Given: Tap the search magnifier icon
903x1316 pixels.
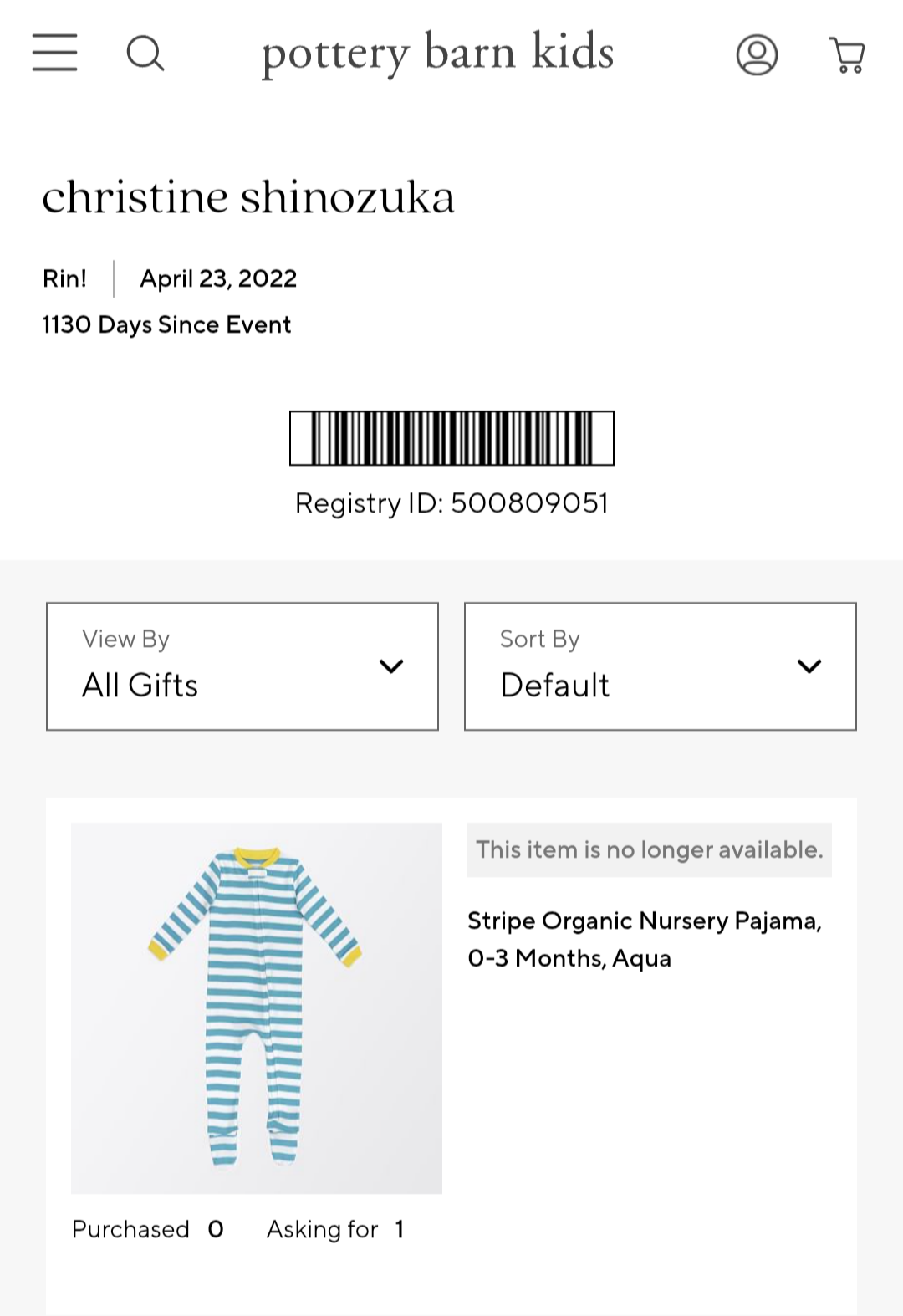Looking at the screenshot, I should pos(145,54).
